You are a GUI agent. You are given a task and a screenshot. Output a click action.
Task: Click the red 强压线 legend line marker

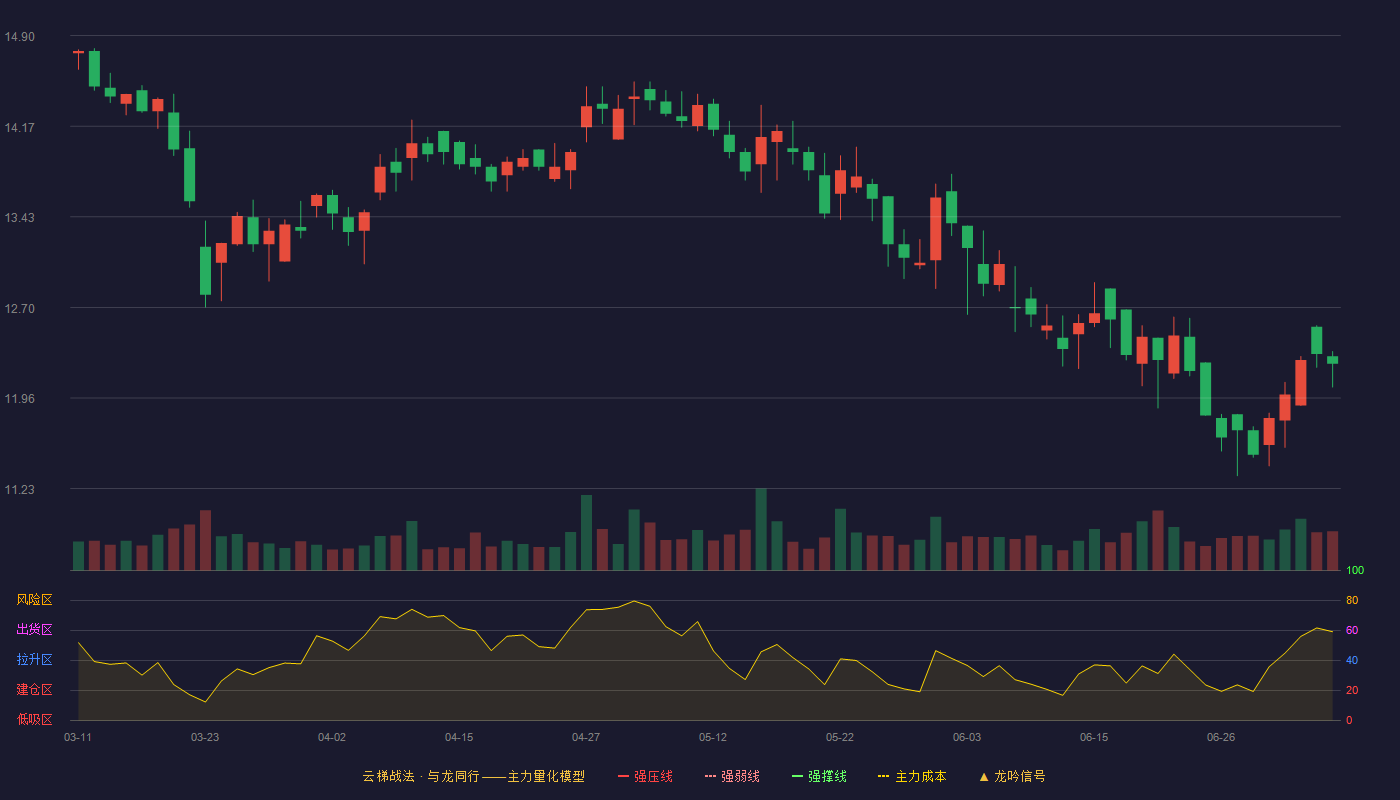point(623,776)
